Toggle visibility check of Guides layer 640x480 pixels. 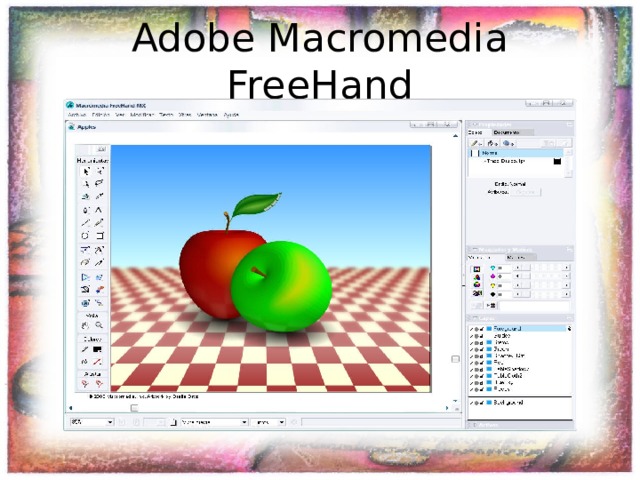tap(471, 336)
